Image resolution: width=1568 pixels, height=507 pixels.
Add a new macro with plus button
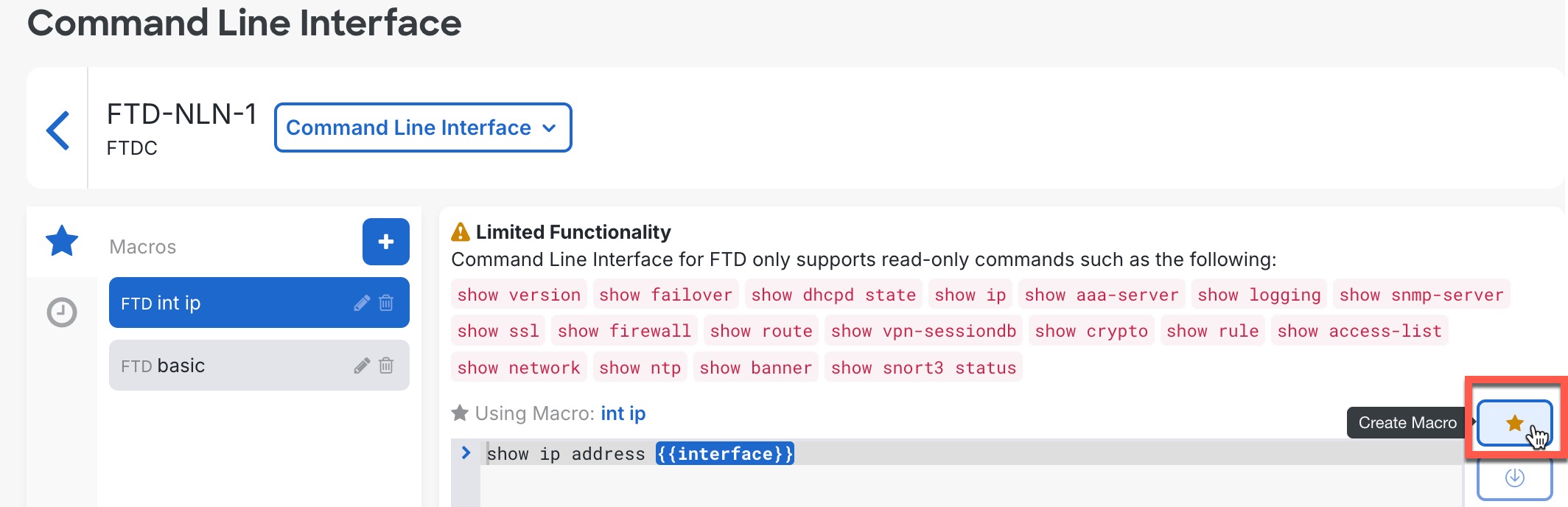click(385, 242)
